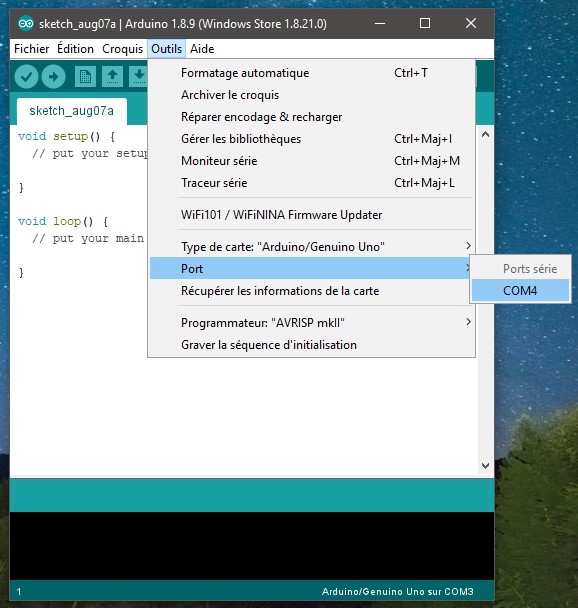578x608 pixels.
Task: Click the Arduino logo in title bar
Action: (26, 24)
